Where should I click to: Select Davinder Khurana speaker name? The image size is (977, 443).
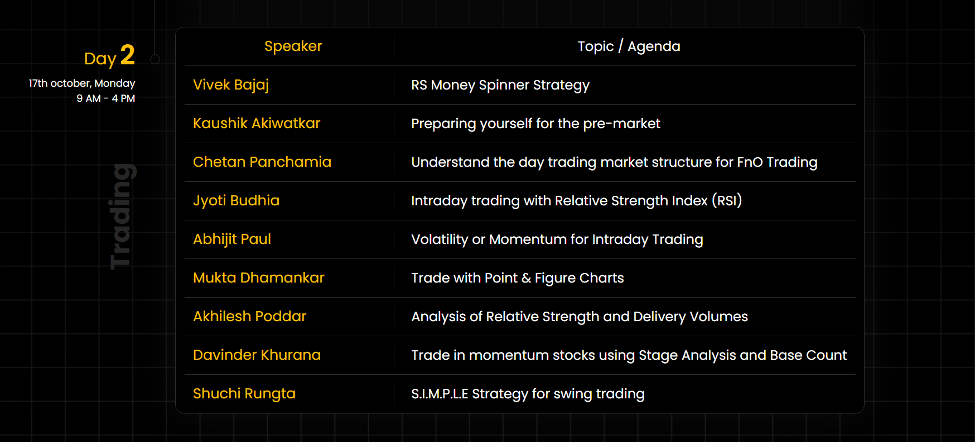tap(257, 355)
